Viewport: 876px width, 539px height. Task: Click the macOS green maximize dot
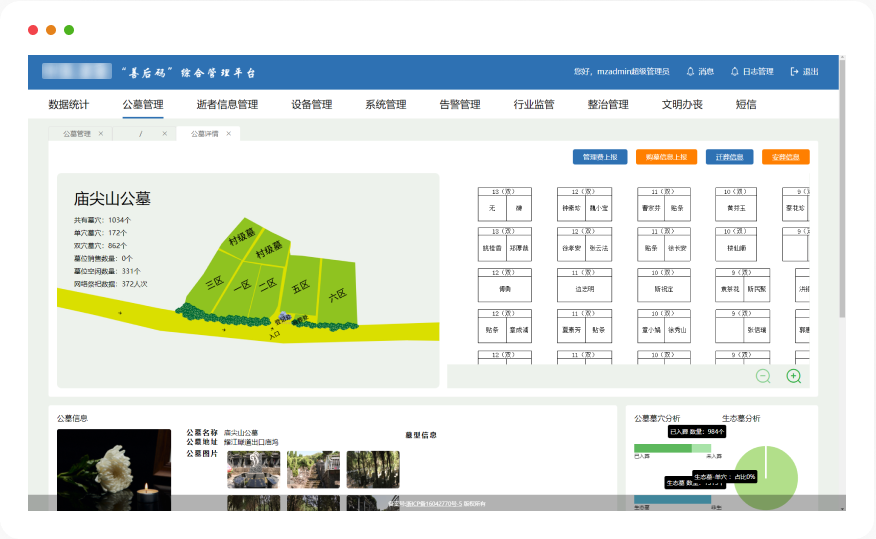69,30
